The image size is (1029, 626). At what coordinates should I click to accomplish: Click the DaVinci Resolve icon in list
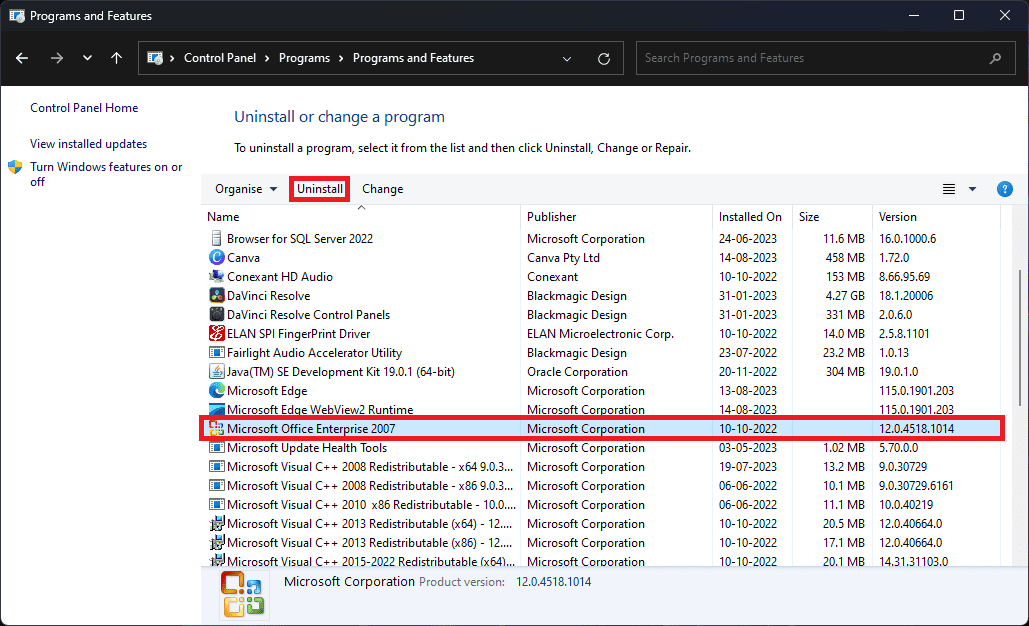(216, 296)
